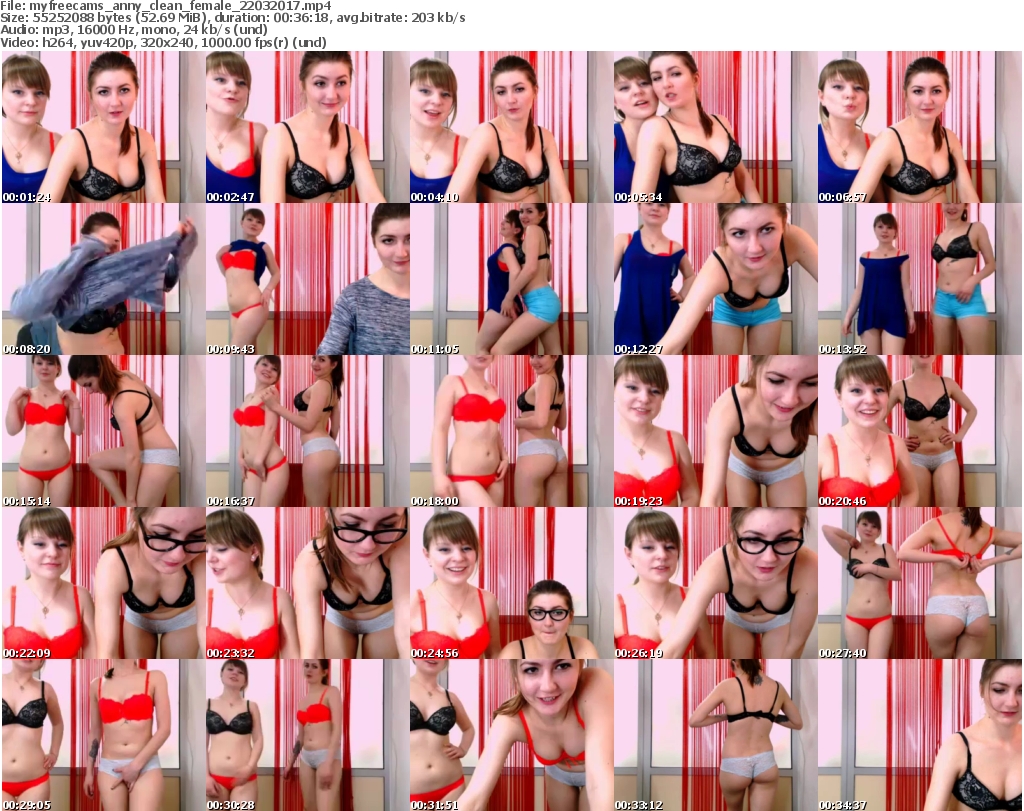Viewport: 1024px width, 811px height.
Task: View the frame marked 00:19:23
Action: click(716, 431)
